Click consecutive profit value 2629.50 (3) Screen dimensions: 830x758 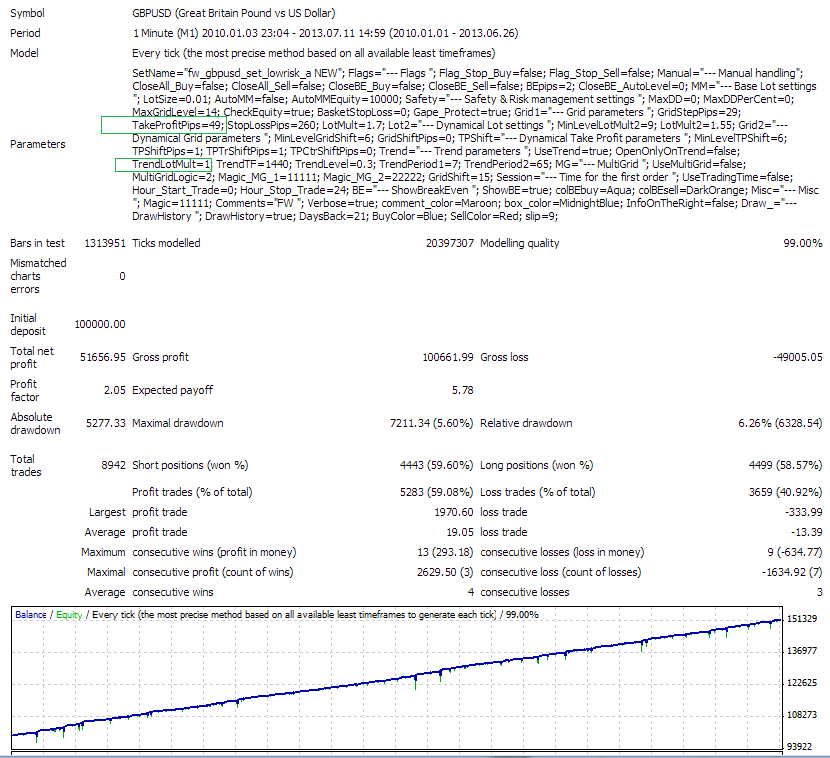[445, 572]
